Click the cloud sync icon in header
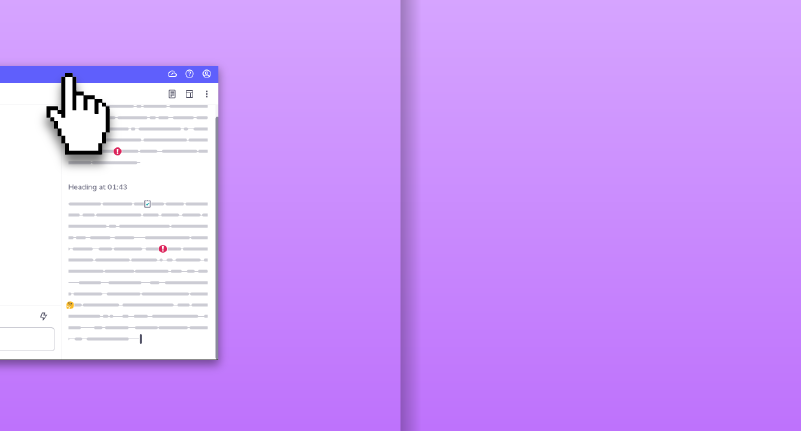Screen dimensions: 801x431 coord(172,74)
